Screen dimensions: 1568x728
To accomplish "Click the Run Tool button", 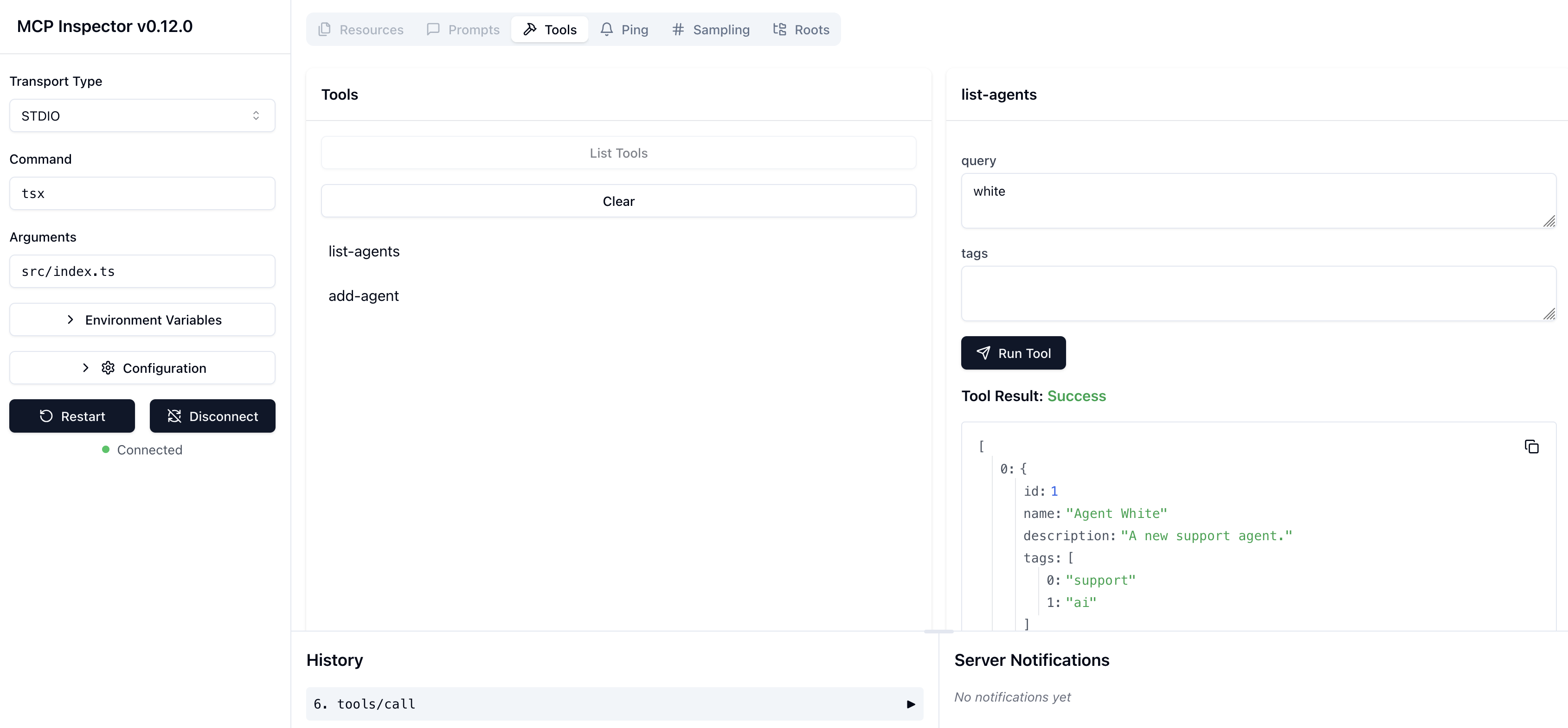I will click(1013, 353).
